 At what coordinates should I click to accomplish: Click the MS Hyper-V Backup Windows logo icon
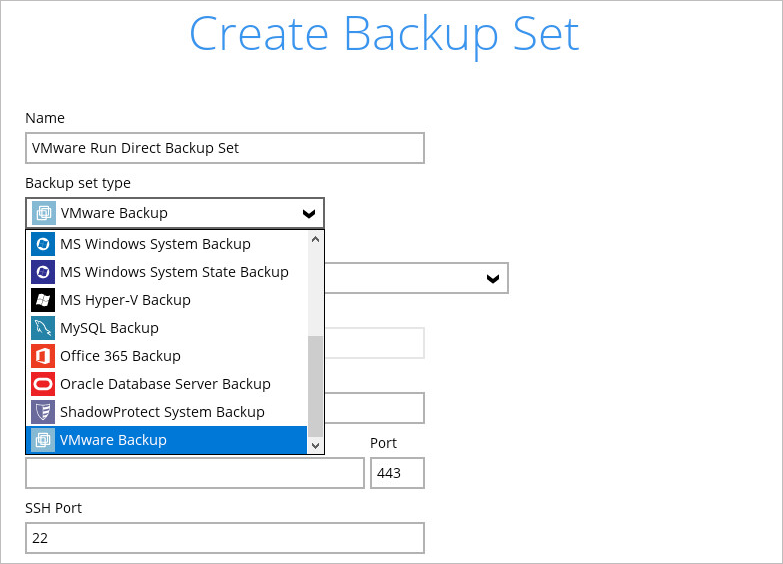43,300
